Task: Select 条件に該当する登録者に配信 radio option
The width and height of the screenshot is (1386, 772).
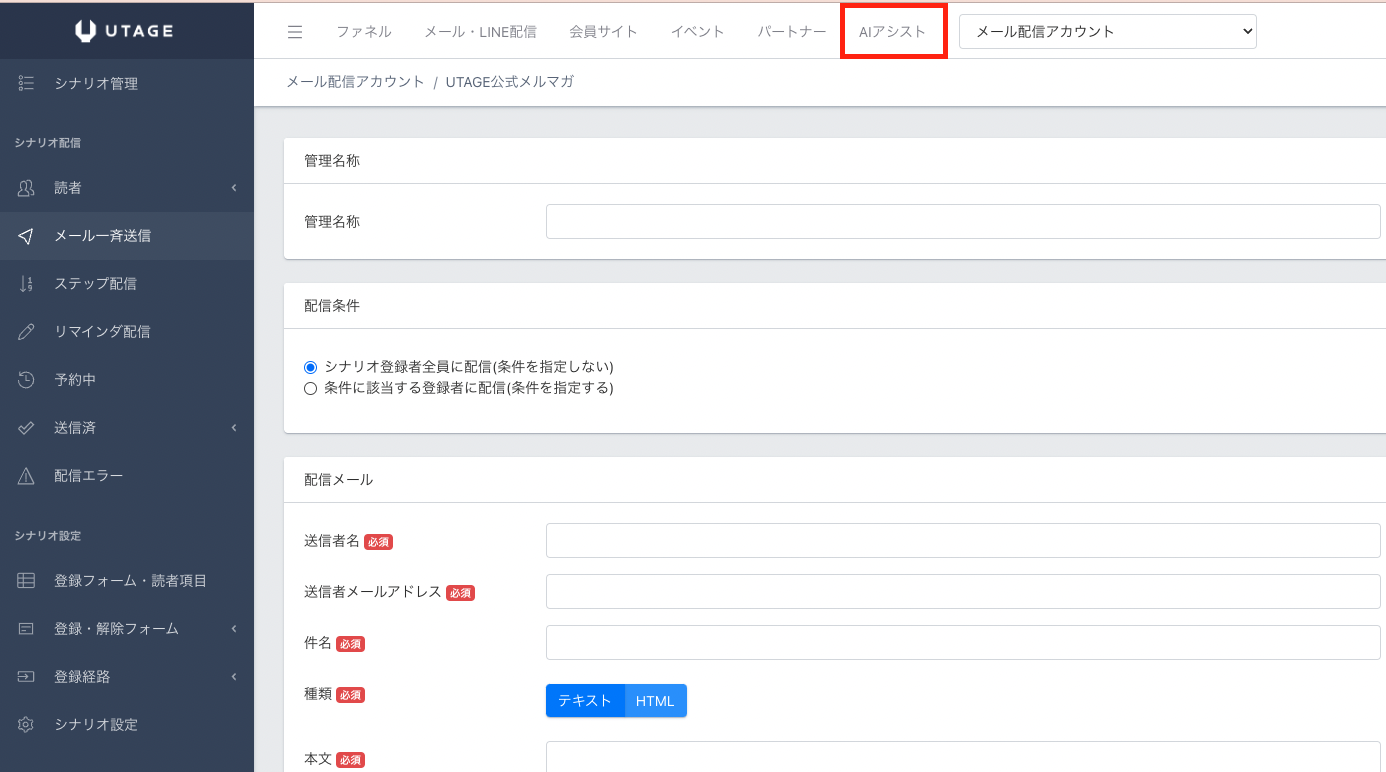Action: [310, 388]
